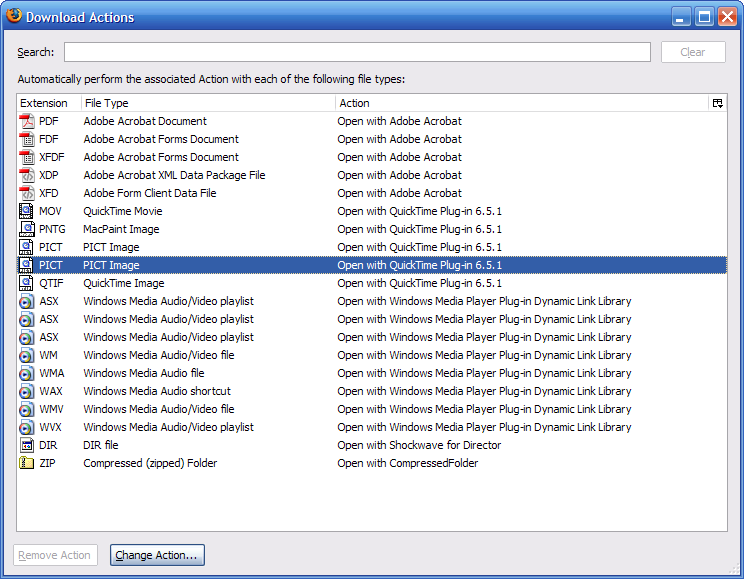Screen dimensions: 744x579
Task: Click MOV row's QuickTime Plug-in action text
Action: (419, 211)
